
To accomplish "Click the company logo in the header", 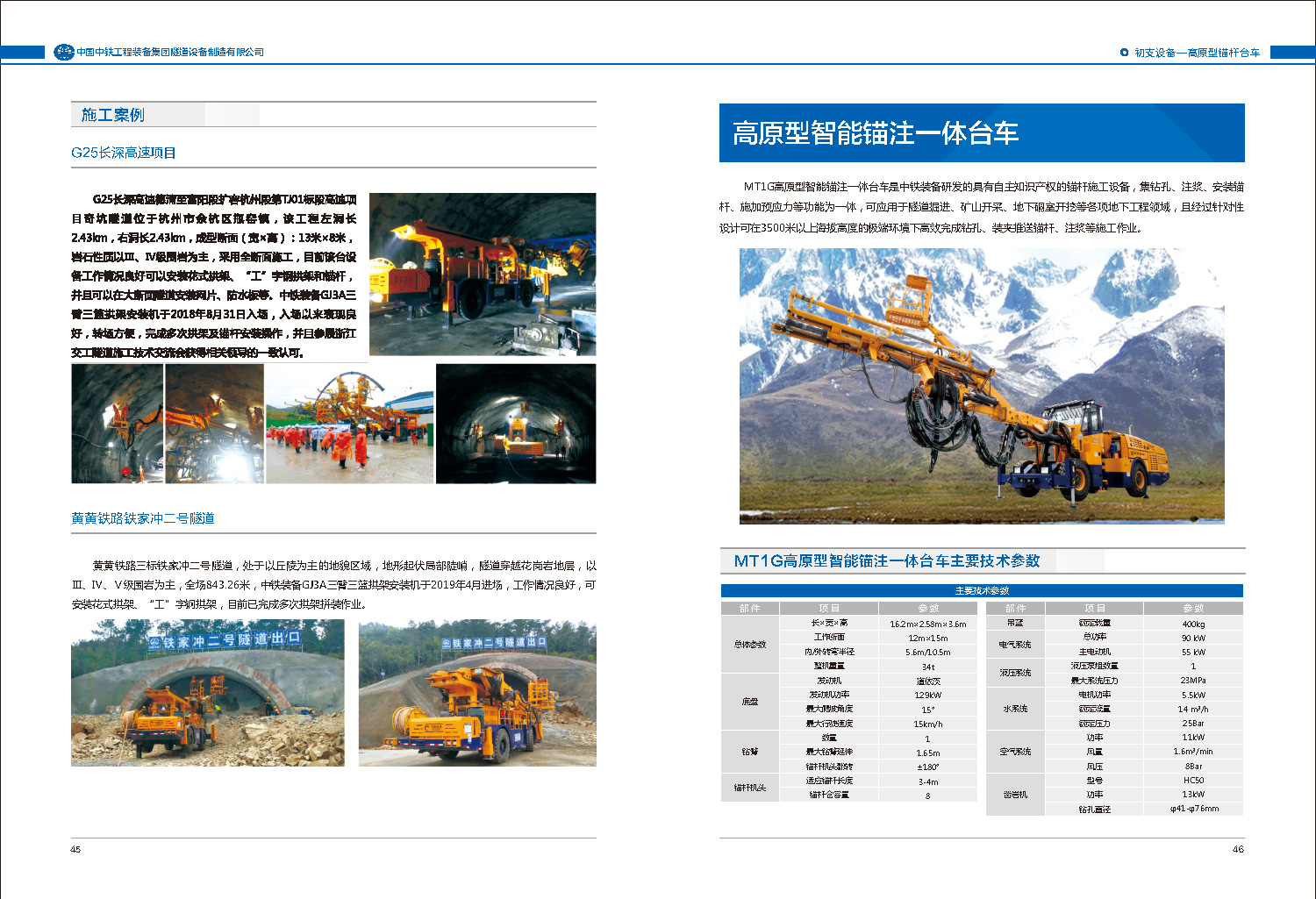I will pos(64,53).
